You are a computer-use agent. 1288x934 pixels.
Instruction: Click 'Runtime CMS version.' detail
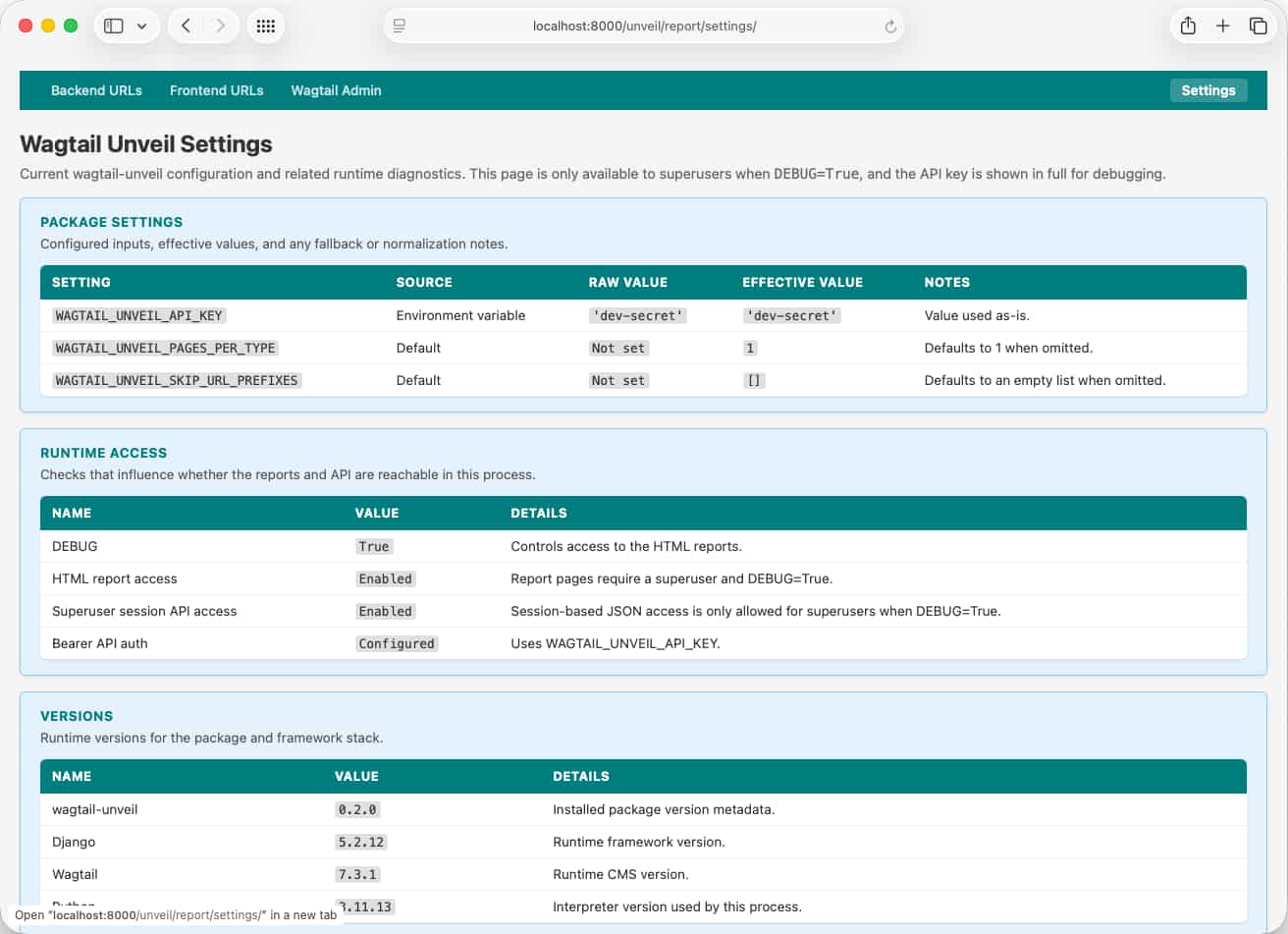[x=620, y=874]
